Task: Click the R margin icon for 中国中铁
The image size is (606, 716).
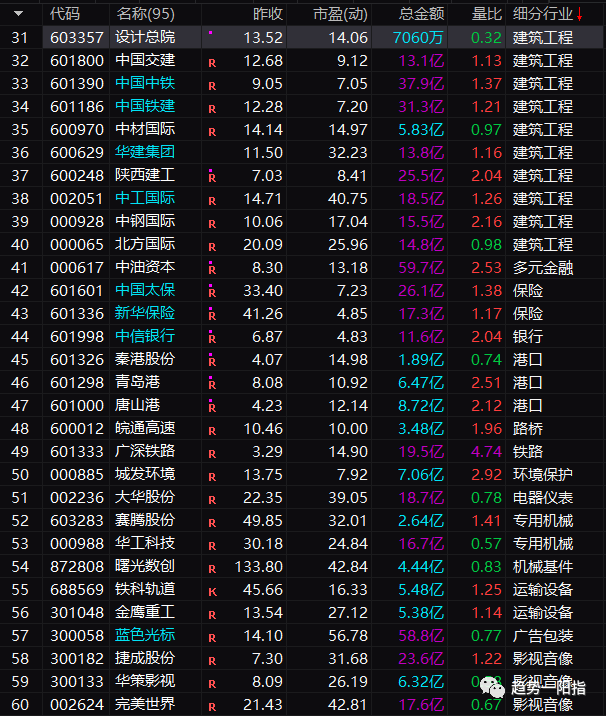Action: tap(212, 86)
